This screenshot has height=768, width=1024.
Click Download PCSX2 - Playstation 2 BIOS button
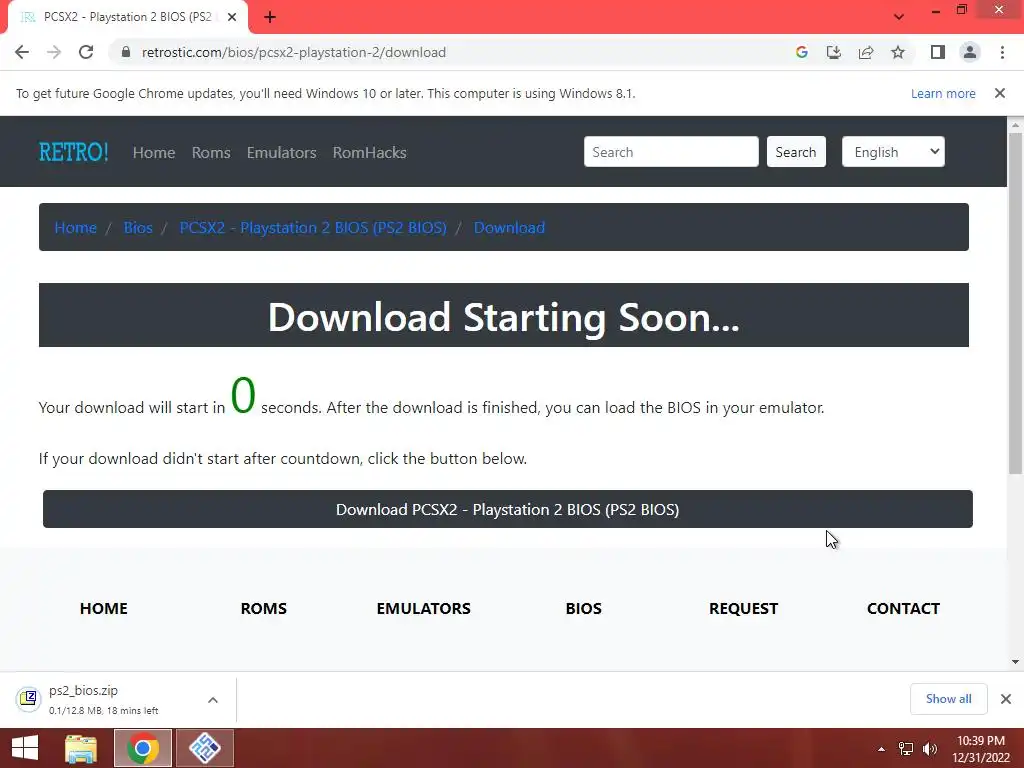pos(507,509)
